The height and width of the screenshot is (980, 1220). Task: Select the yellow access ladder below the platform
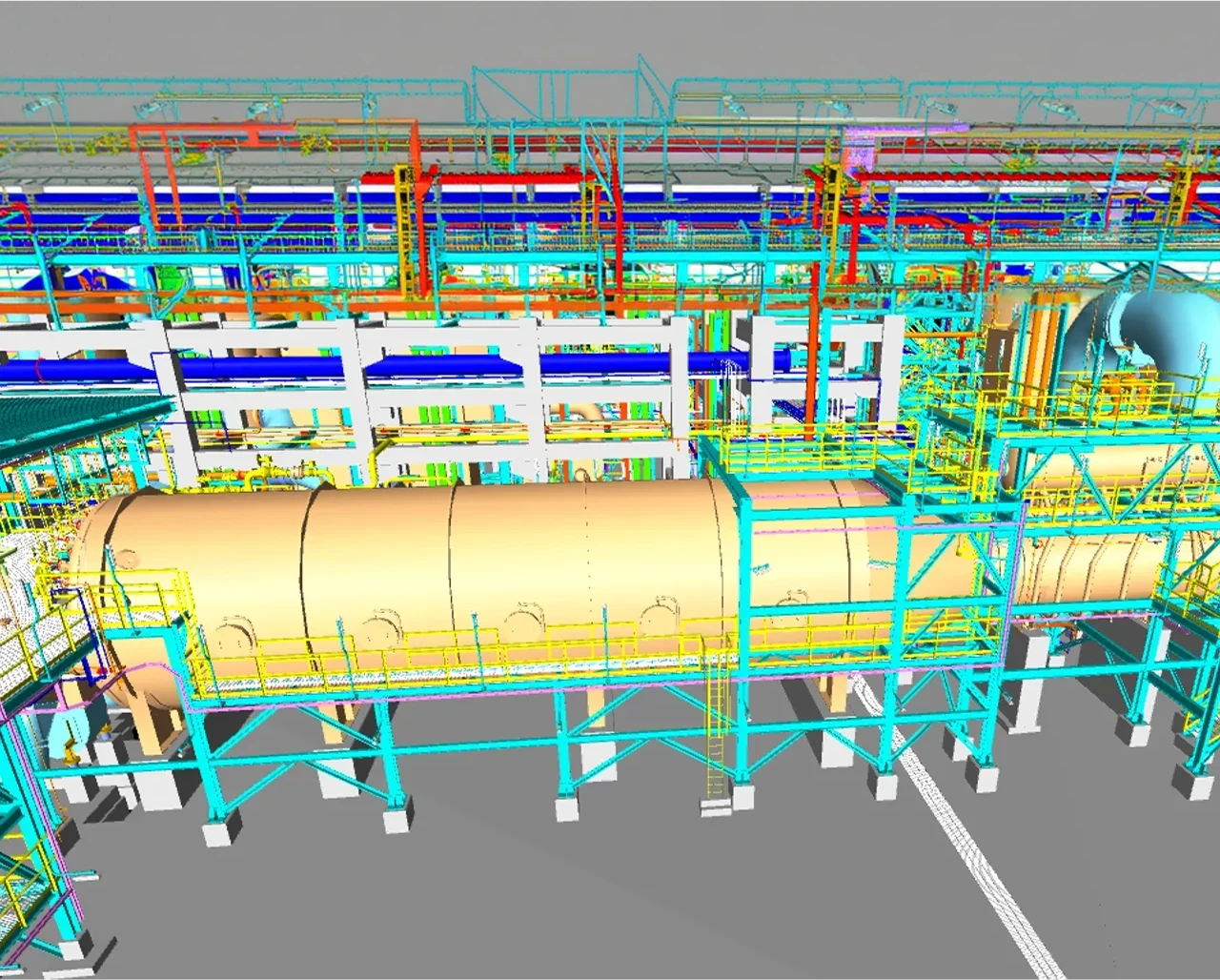716,729
